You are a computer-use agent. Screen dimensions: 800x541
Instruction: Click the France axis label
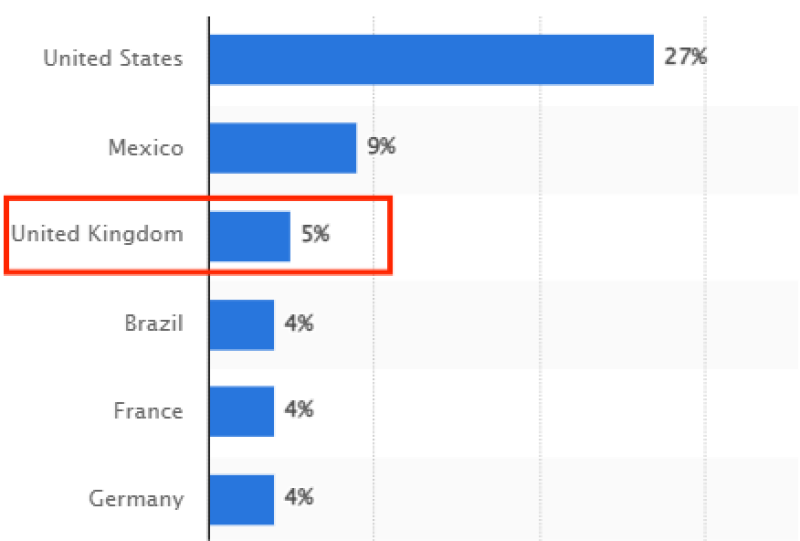coord(149,411)
